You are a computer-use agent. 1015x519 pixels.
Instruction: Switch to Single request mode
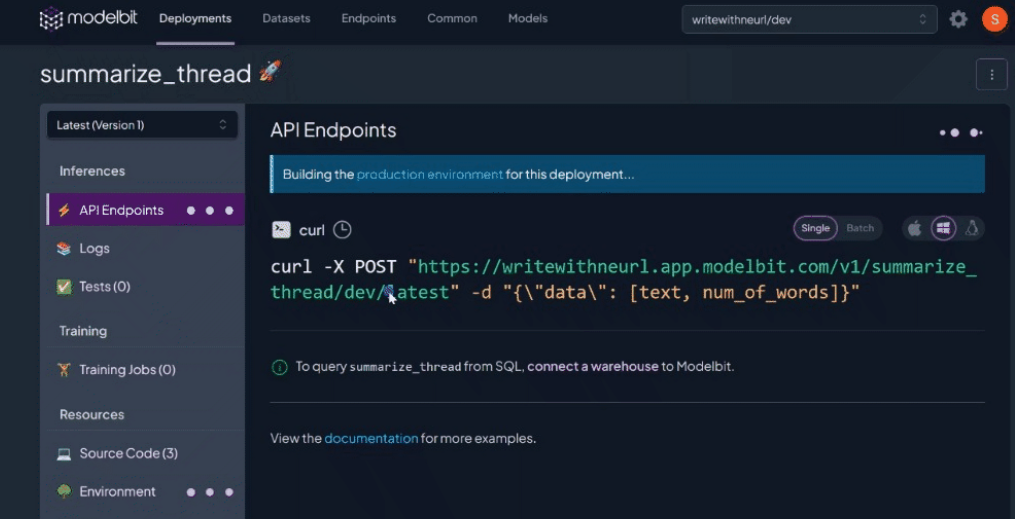tap(816, 228)
